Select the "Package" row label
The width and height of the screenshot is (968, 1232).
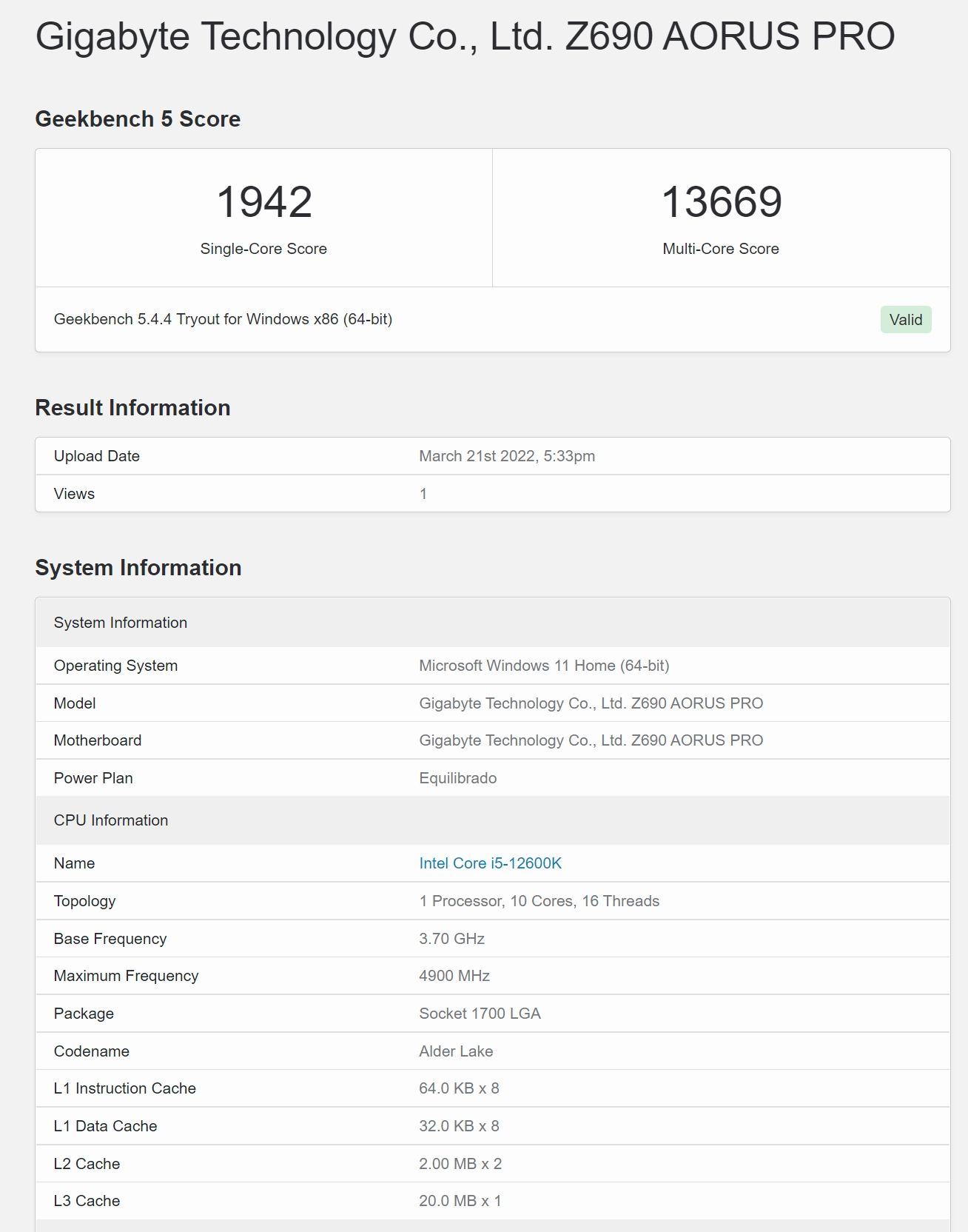click(84, 1014)
